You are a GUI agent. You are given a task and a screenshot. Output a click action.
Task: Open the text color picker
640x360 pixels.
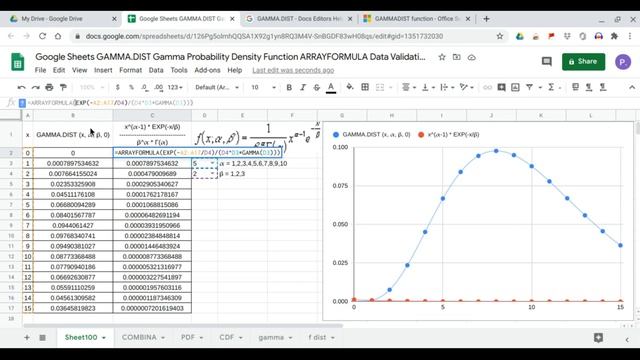pos(331,87)
